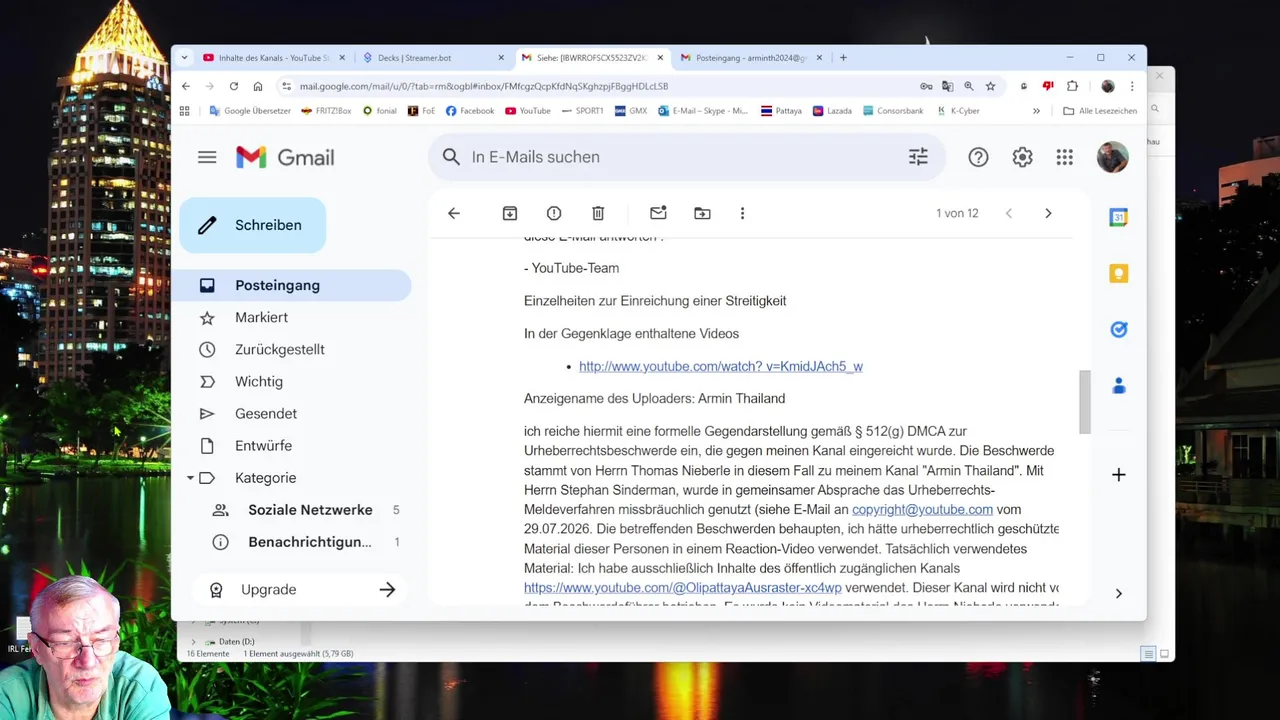Open Facebook bookmark
This screenshot has width=1280, height=720.
point(470,111)
